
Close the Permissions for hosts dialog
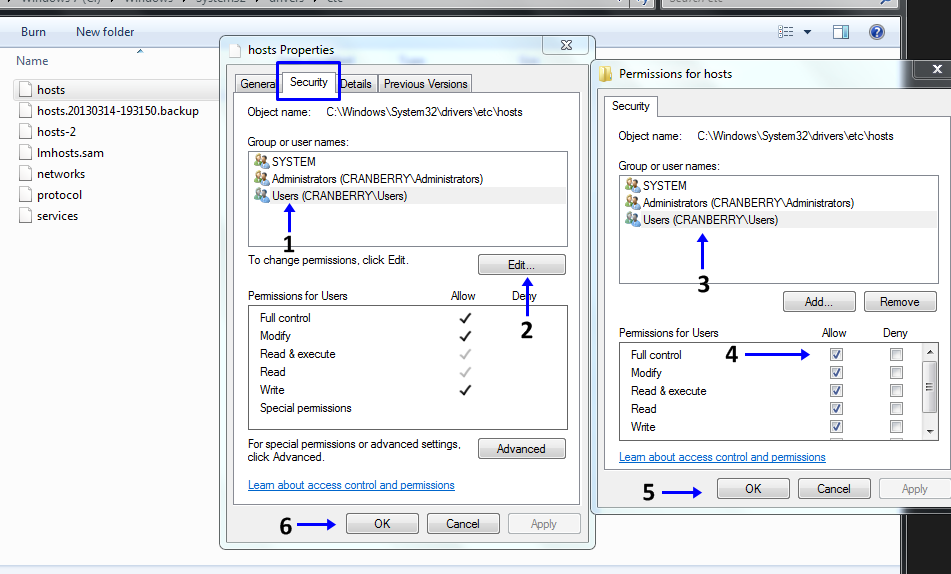point(936,69)
